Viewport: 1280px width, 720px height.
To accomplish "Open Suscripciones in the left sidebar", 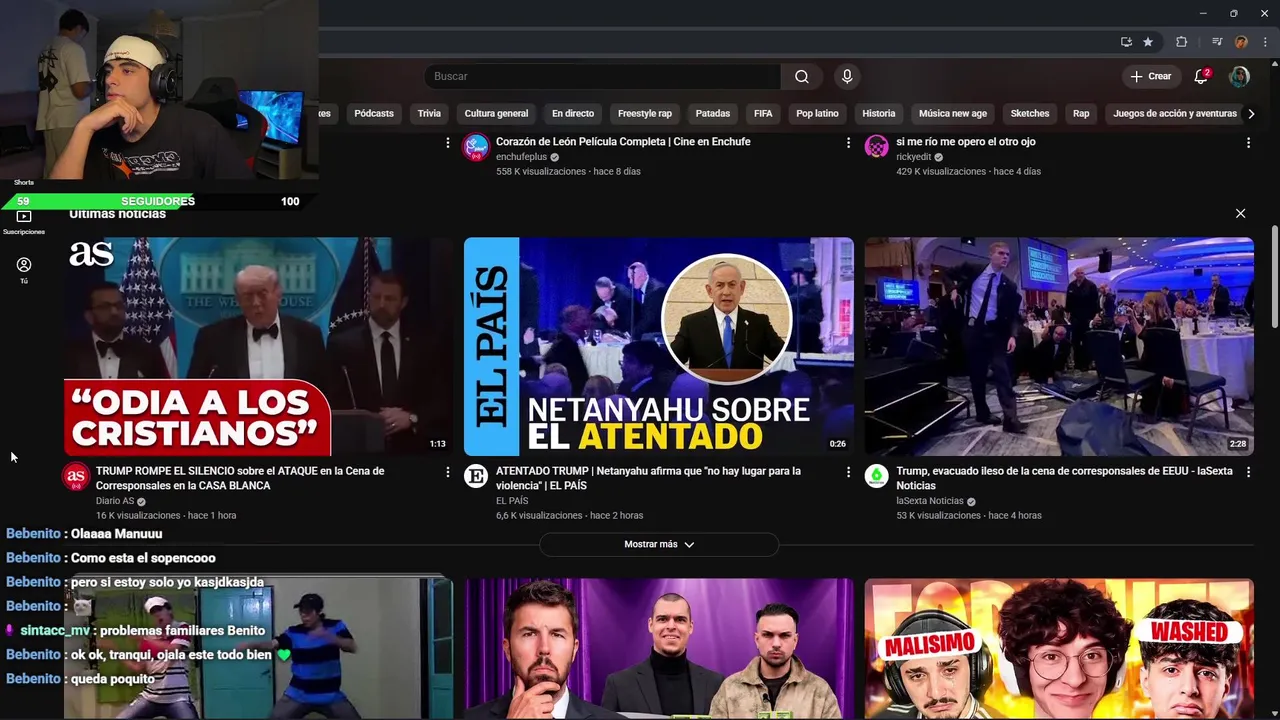I will coord(24,222).
